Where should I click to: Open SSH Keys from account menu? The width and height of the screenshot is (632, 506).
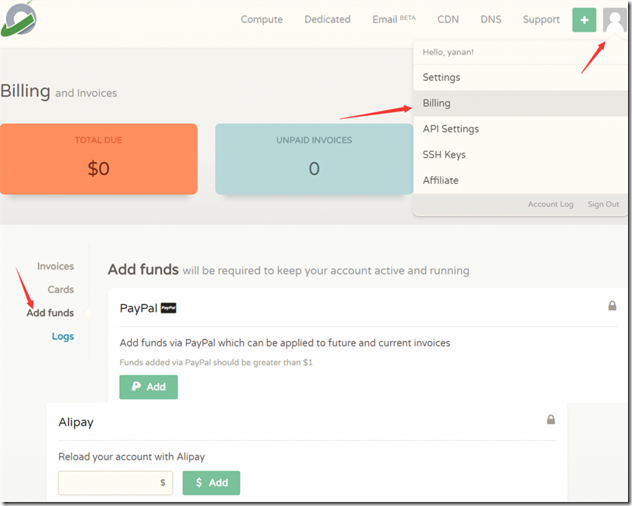[444, 155]
